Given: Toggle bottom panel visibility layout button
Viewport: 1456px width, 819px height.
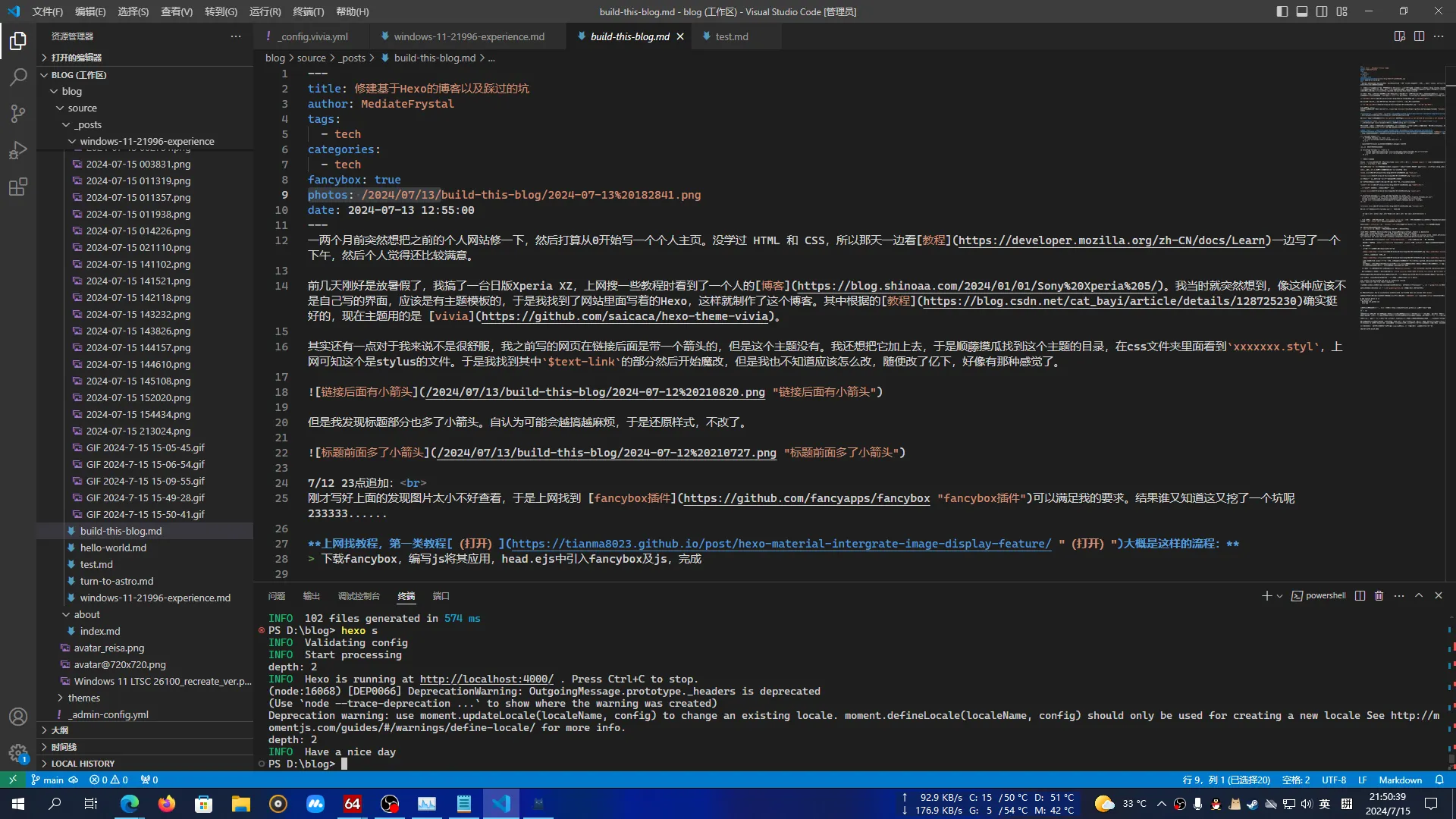Looking at the screenshot, I should (x=1301, y=11).
